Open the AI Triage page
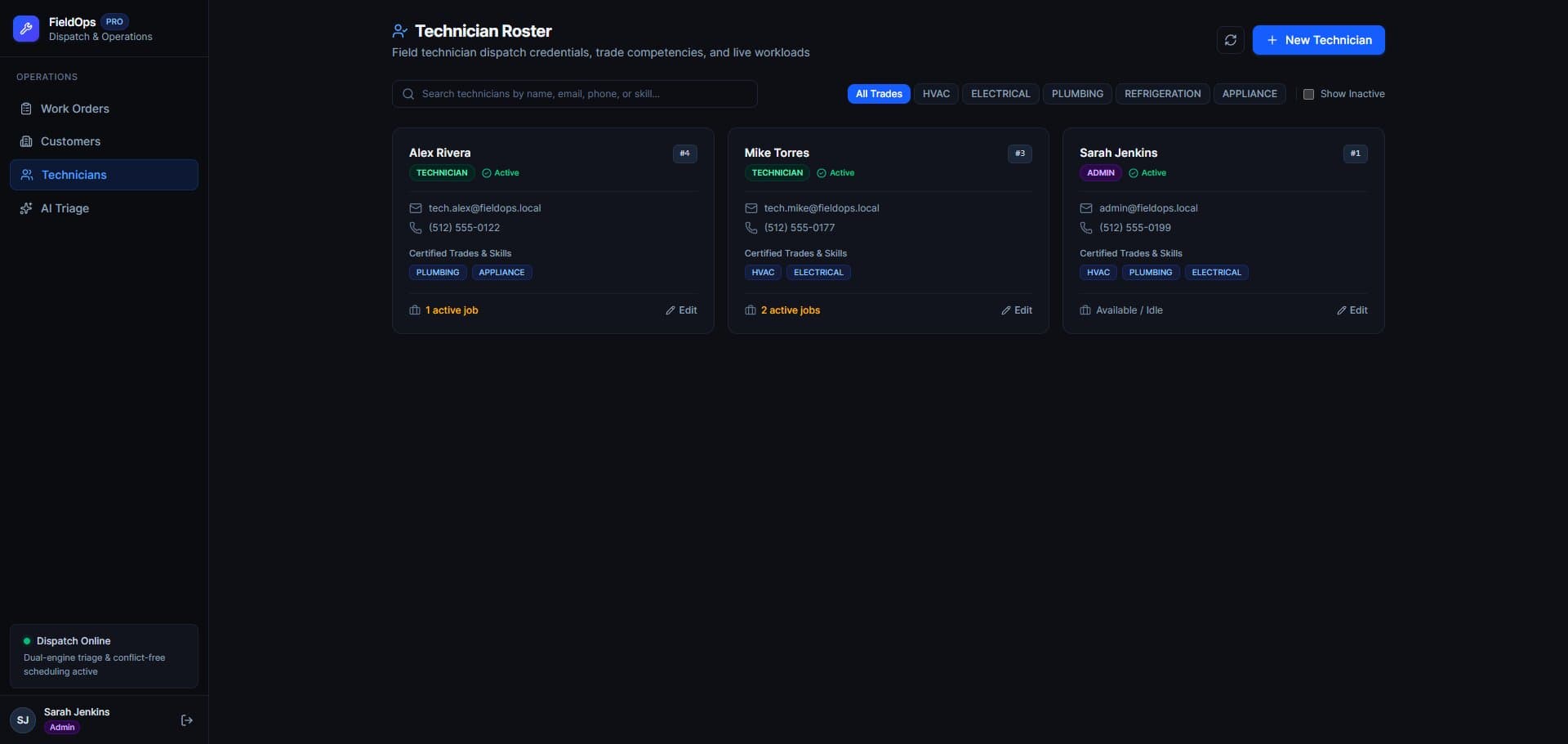Image resolution: width=1568 pixels, height=744 pixels. click(x=104, y=208)
